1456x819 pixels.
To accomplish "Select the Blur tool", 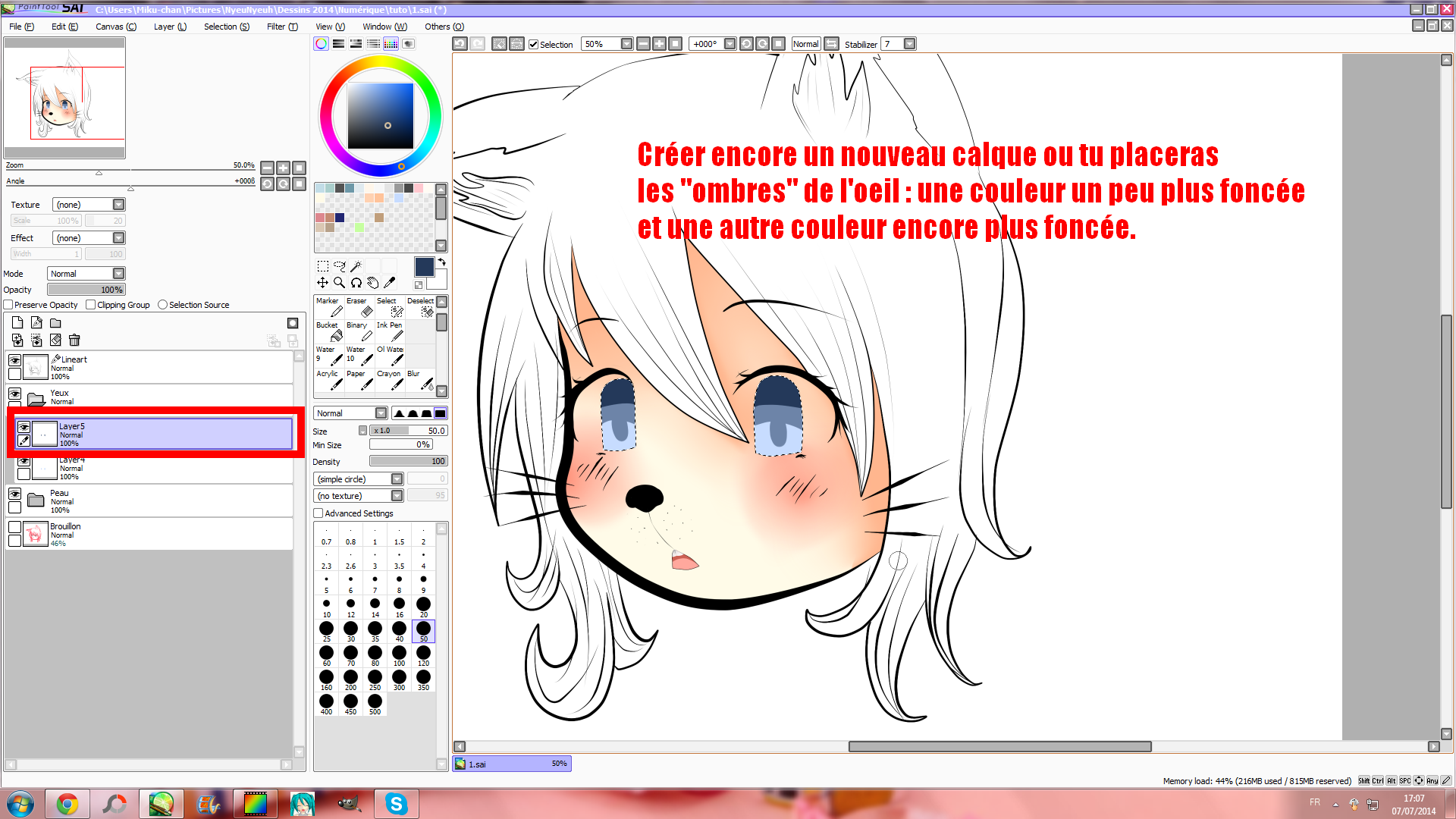I will pos(420,380).
